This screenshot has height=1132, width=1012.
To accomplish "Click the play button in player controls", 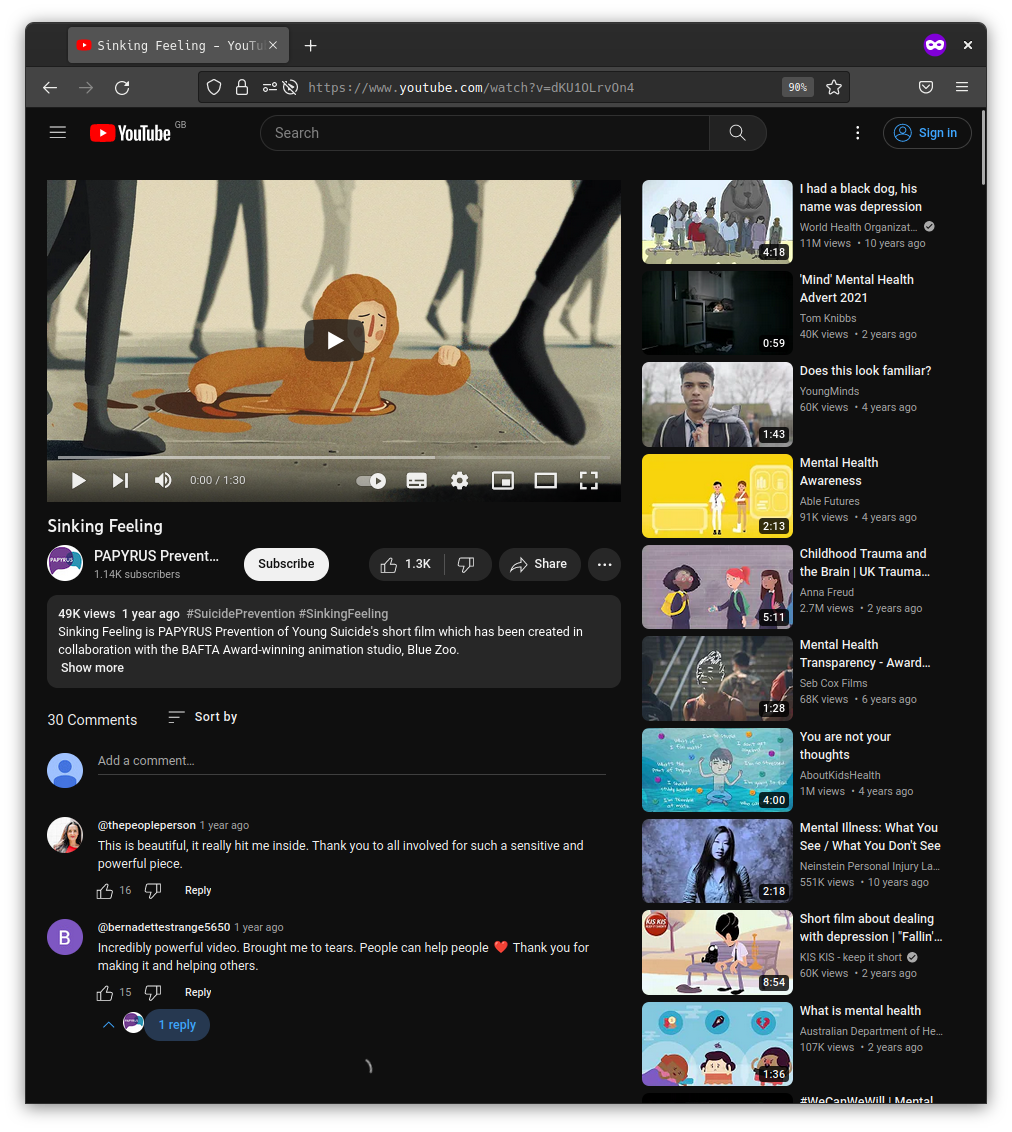I will [79, 481].
